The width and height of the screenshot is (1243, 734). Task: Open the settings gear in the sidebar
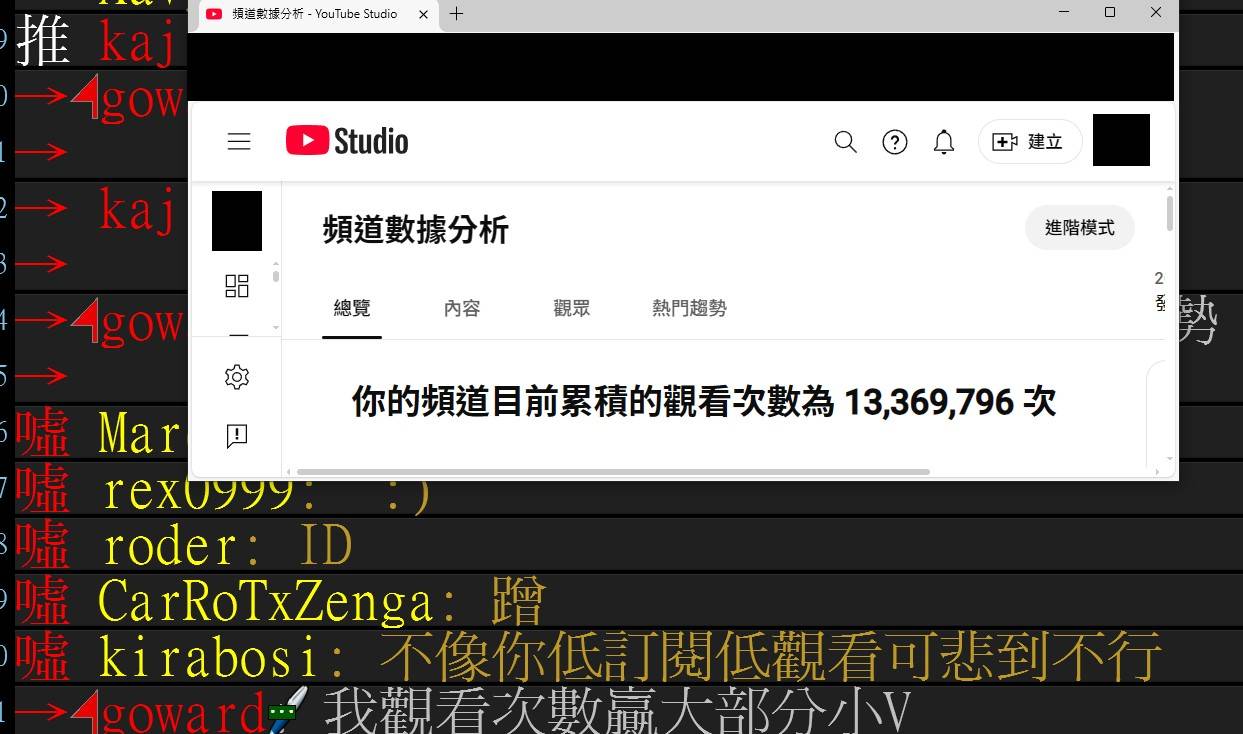(237, 377)
